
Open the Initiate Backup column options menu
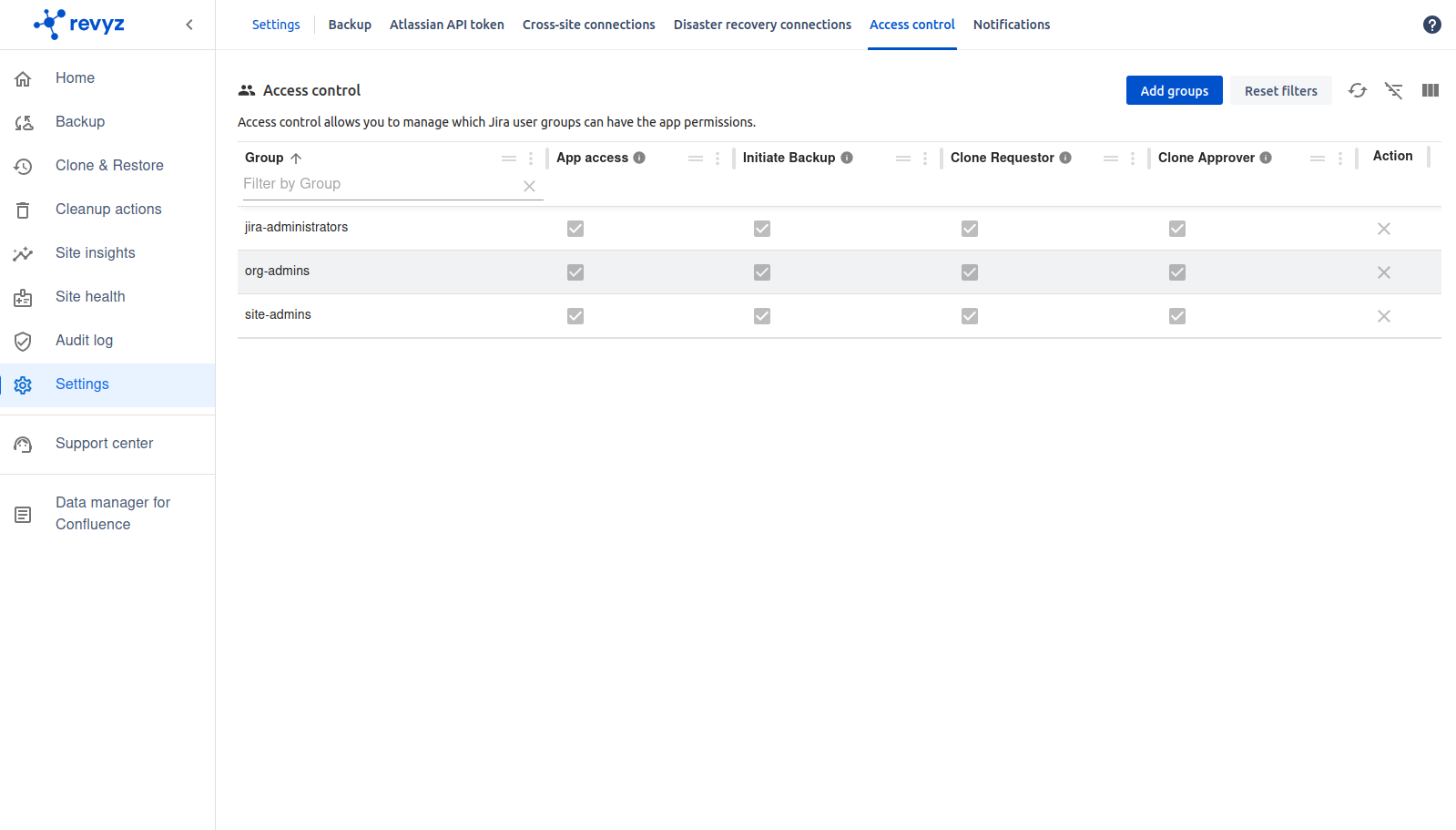point(925,159)
